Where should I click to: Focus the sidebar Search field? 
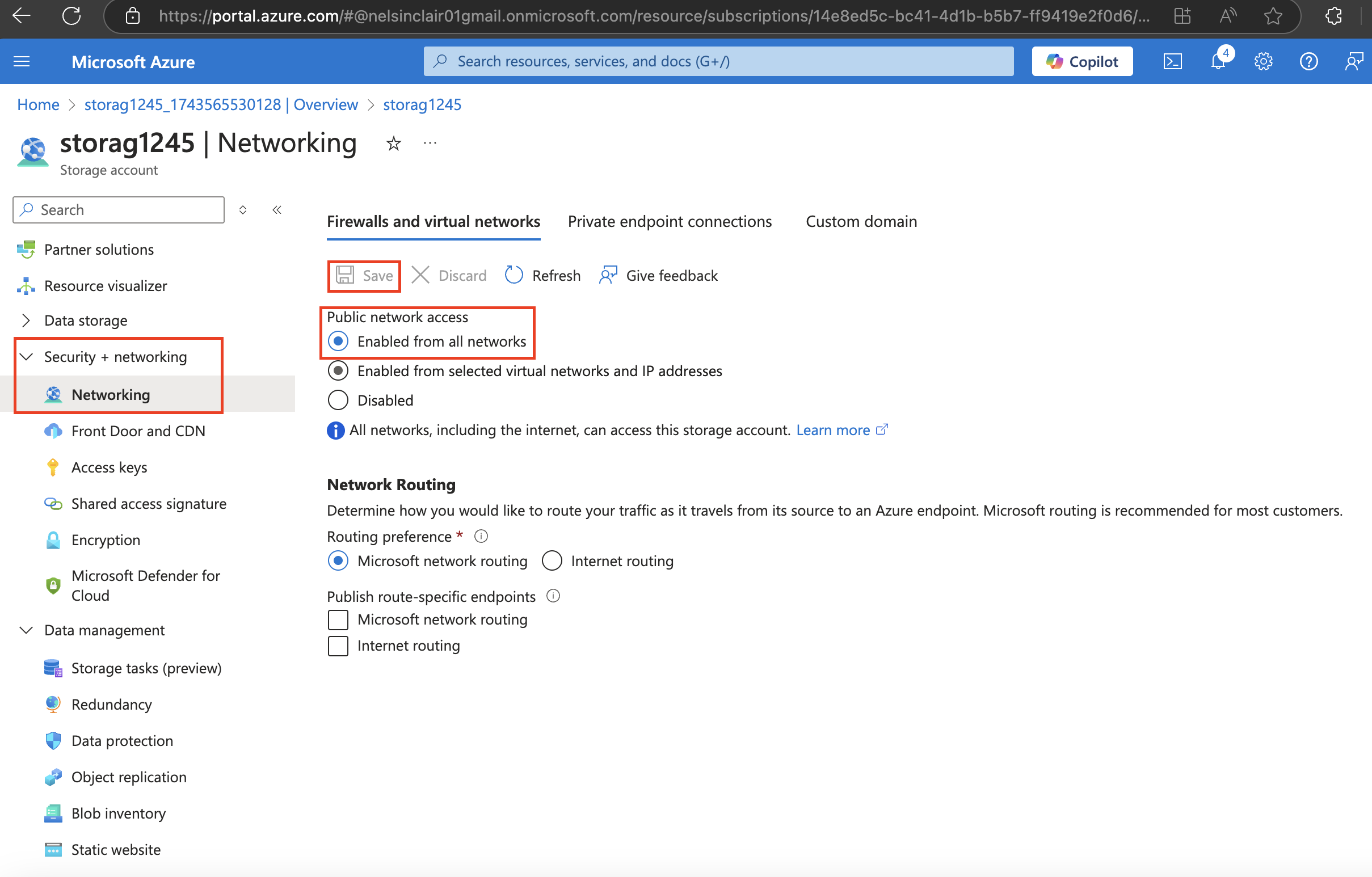[119, 210]
